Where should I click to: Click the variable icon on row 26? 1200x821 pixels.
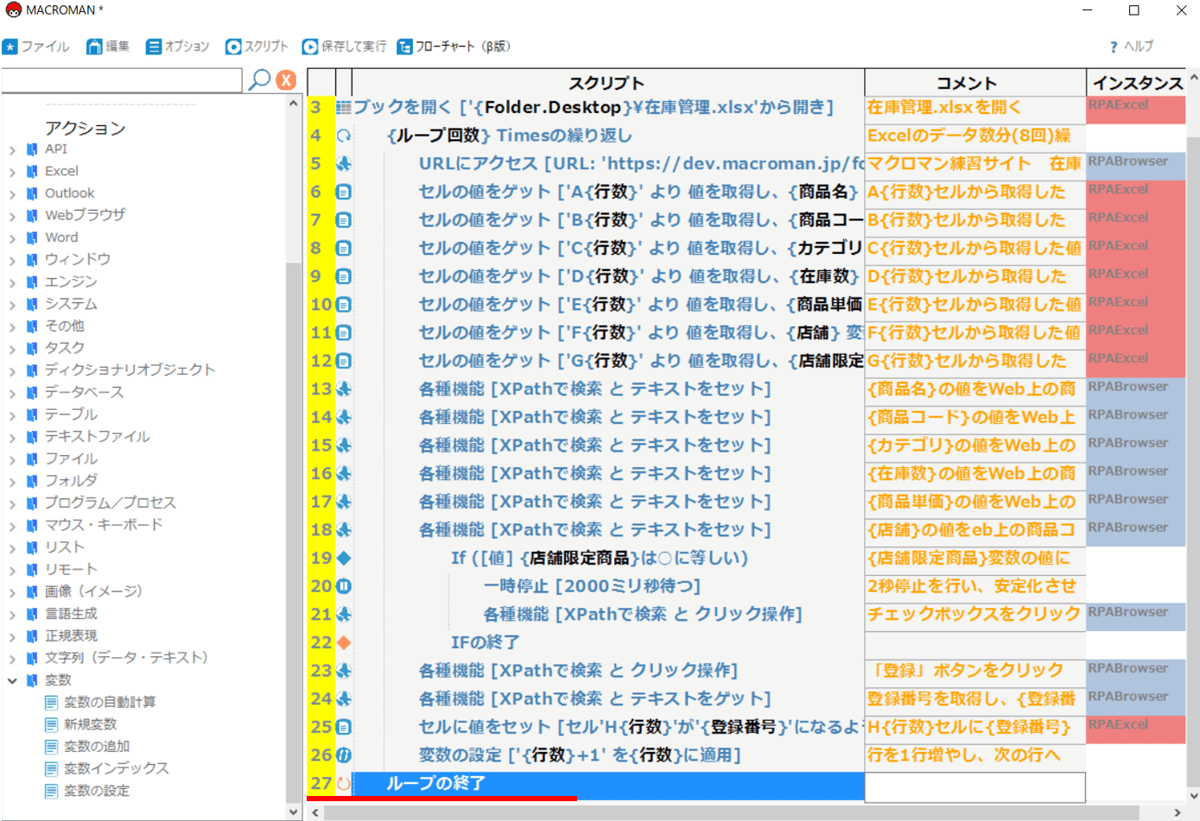[x=344, y=755]
